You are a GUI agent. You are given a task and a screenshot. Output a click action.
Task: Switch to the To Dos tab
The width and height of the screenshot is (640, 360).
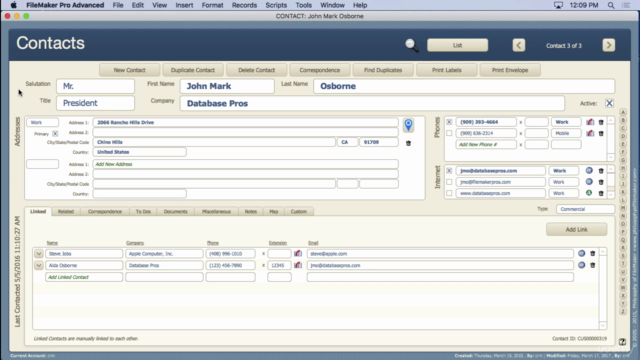click(x=143, y=211)
